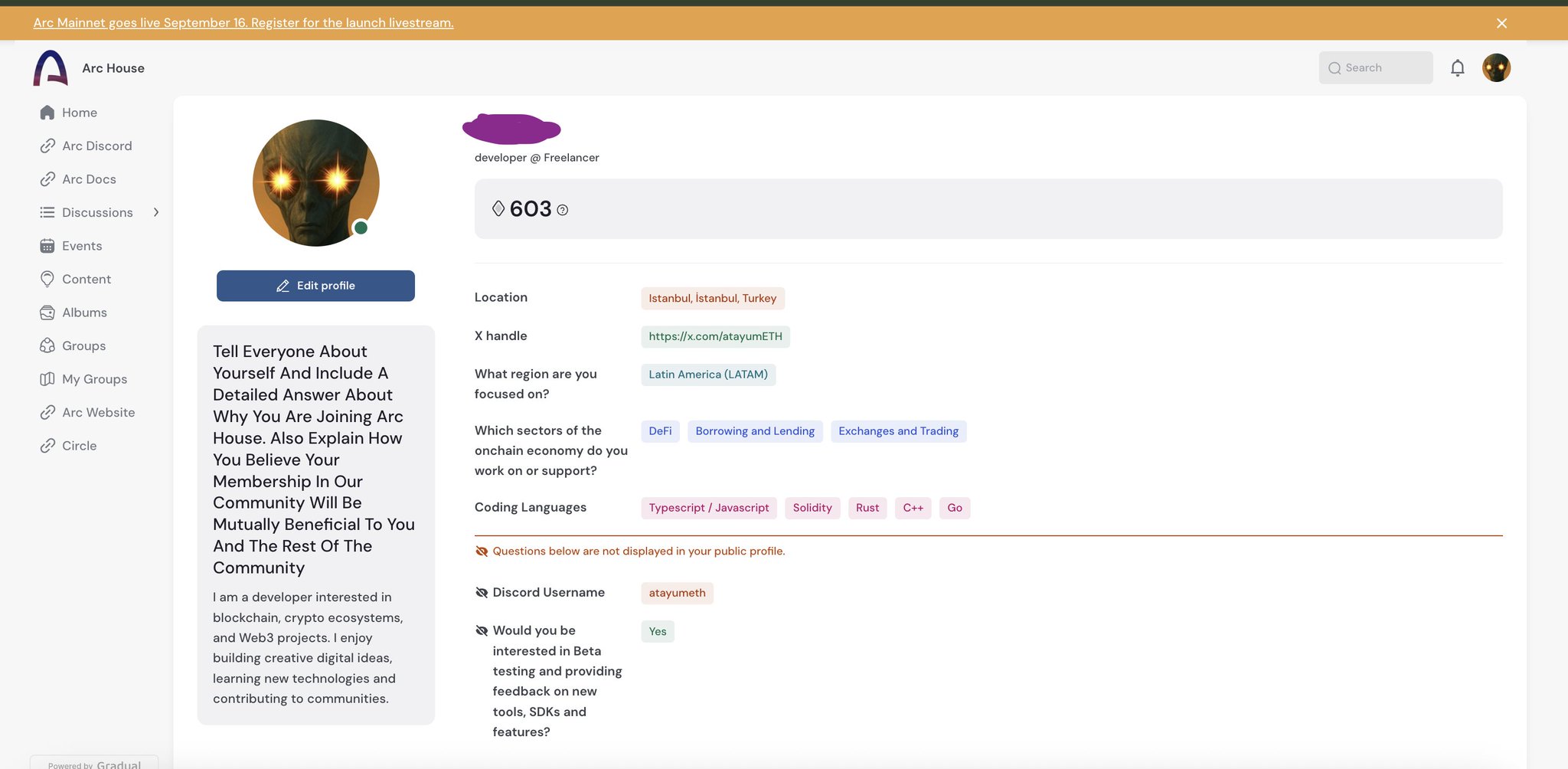Click the large alien profile picture
This screenshot has height=769, width=1568.
316,183
